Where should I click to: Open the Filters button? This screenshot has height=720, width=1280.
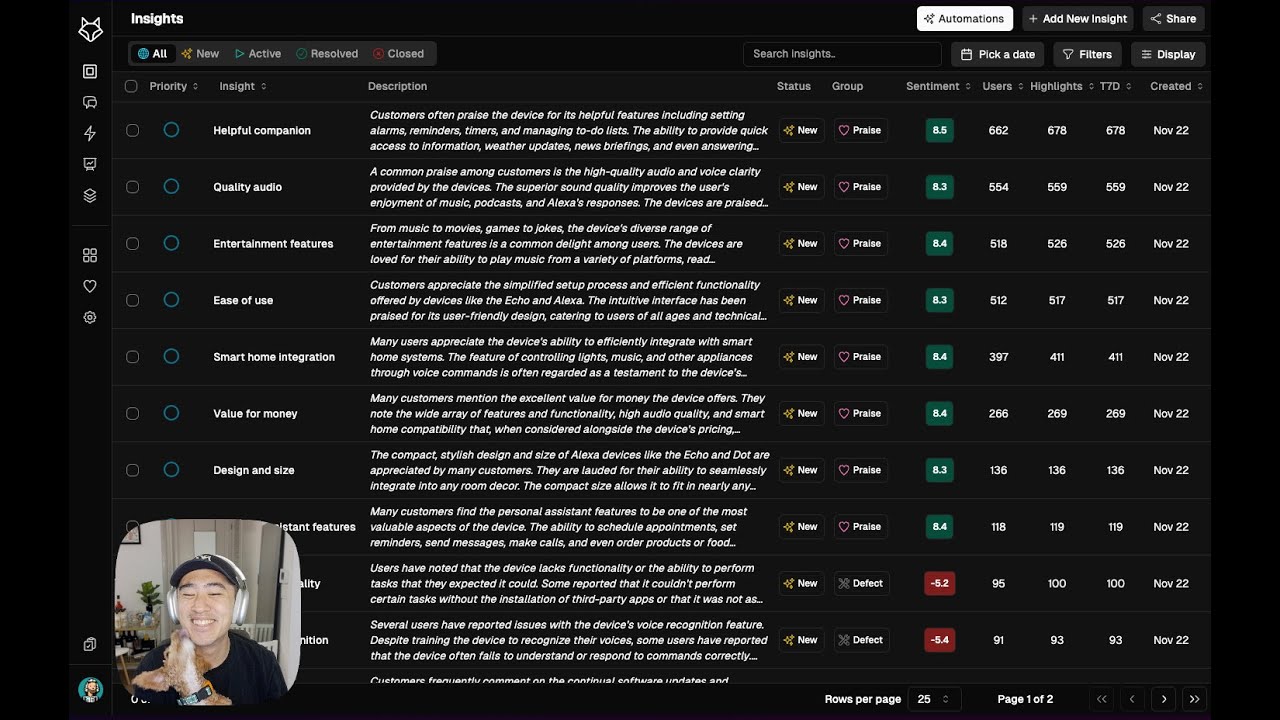pyautogui.click(x=1087, y=54)
